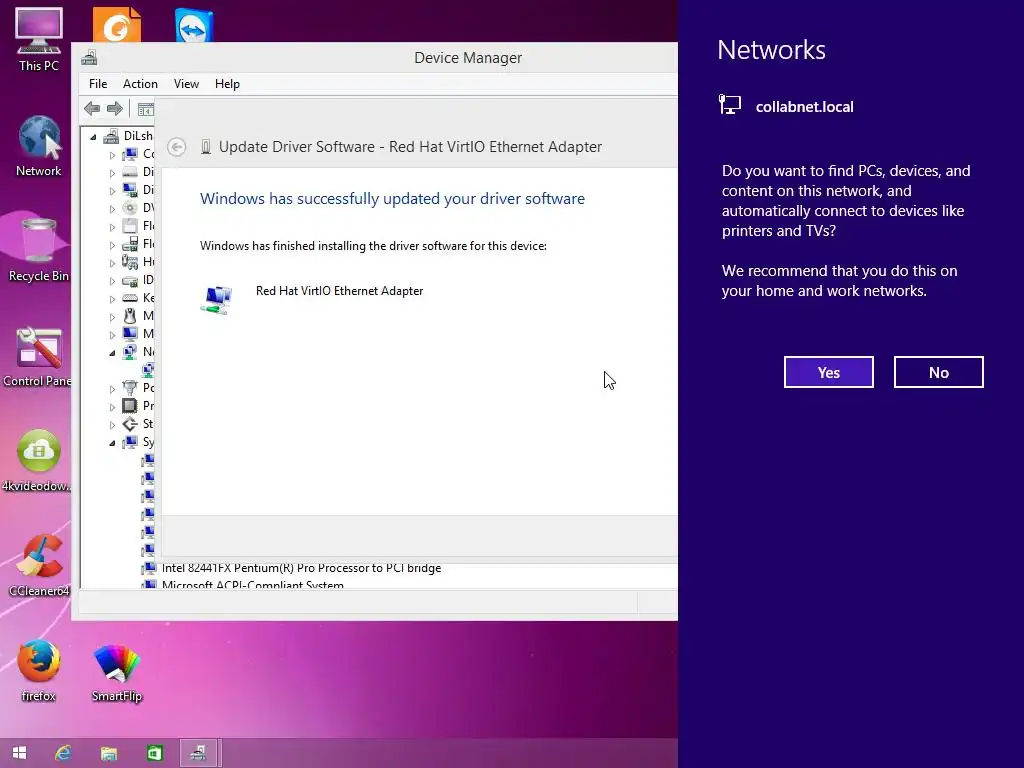
Task: Click the Device Manager taskbar button
Action: [x=200, y=753]
